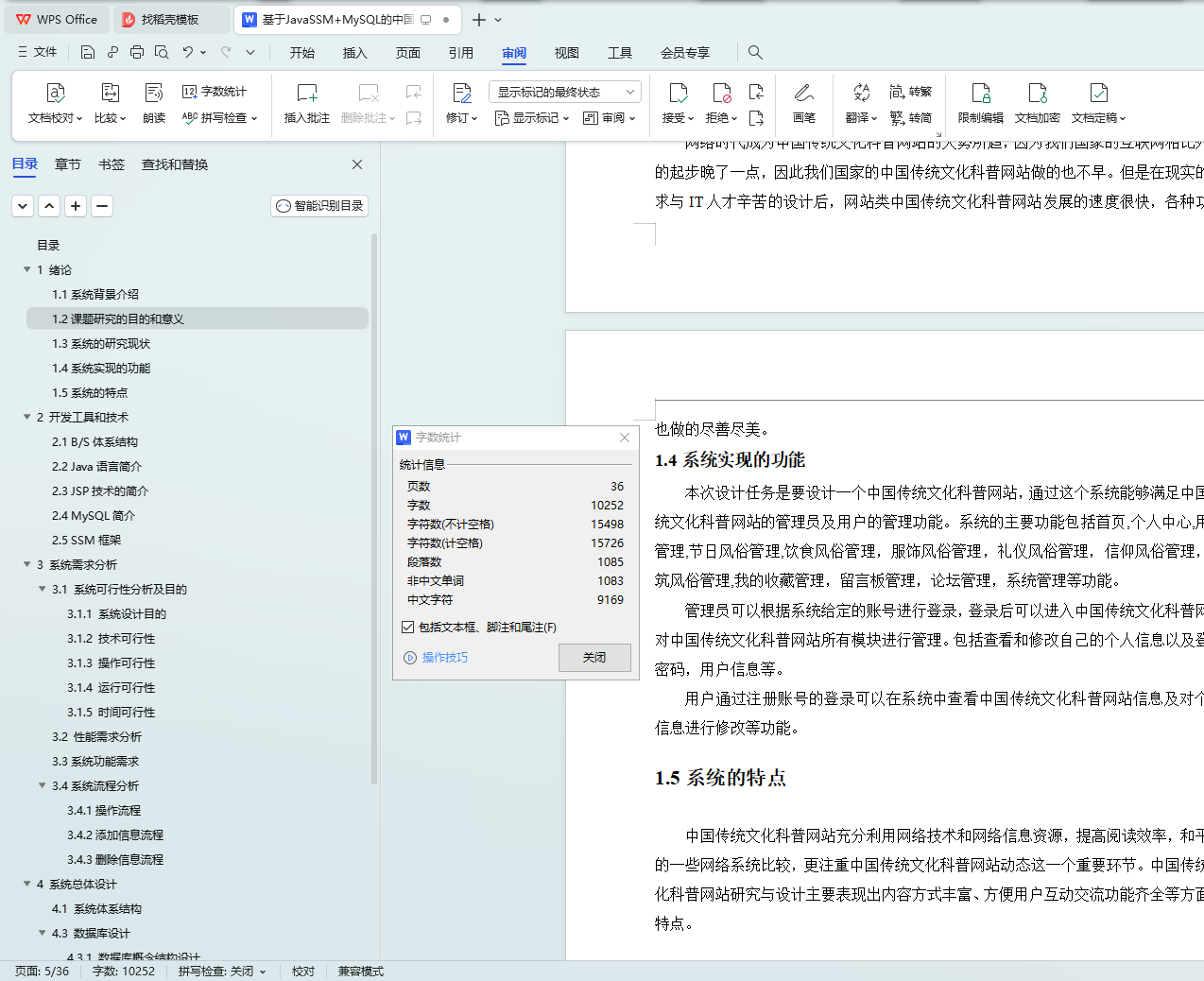
Task: Click the 操作技巧 link in dialog
Action: click(x=444, y=658)
